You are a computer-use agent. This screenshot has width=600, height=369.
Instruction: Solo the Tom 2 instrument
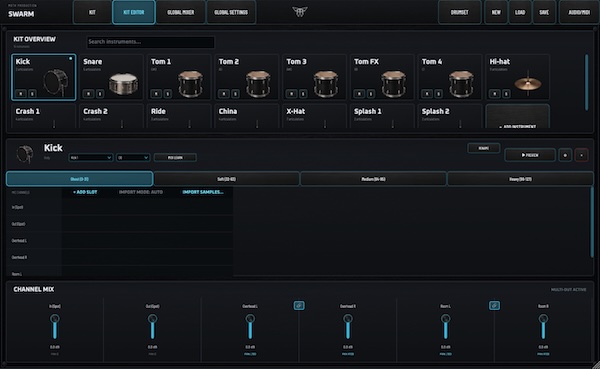click(x=235, y=93)
